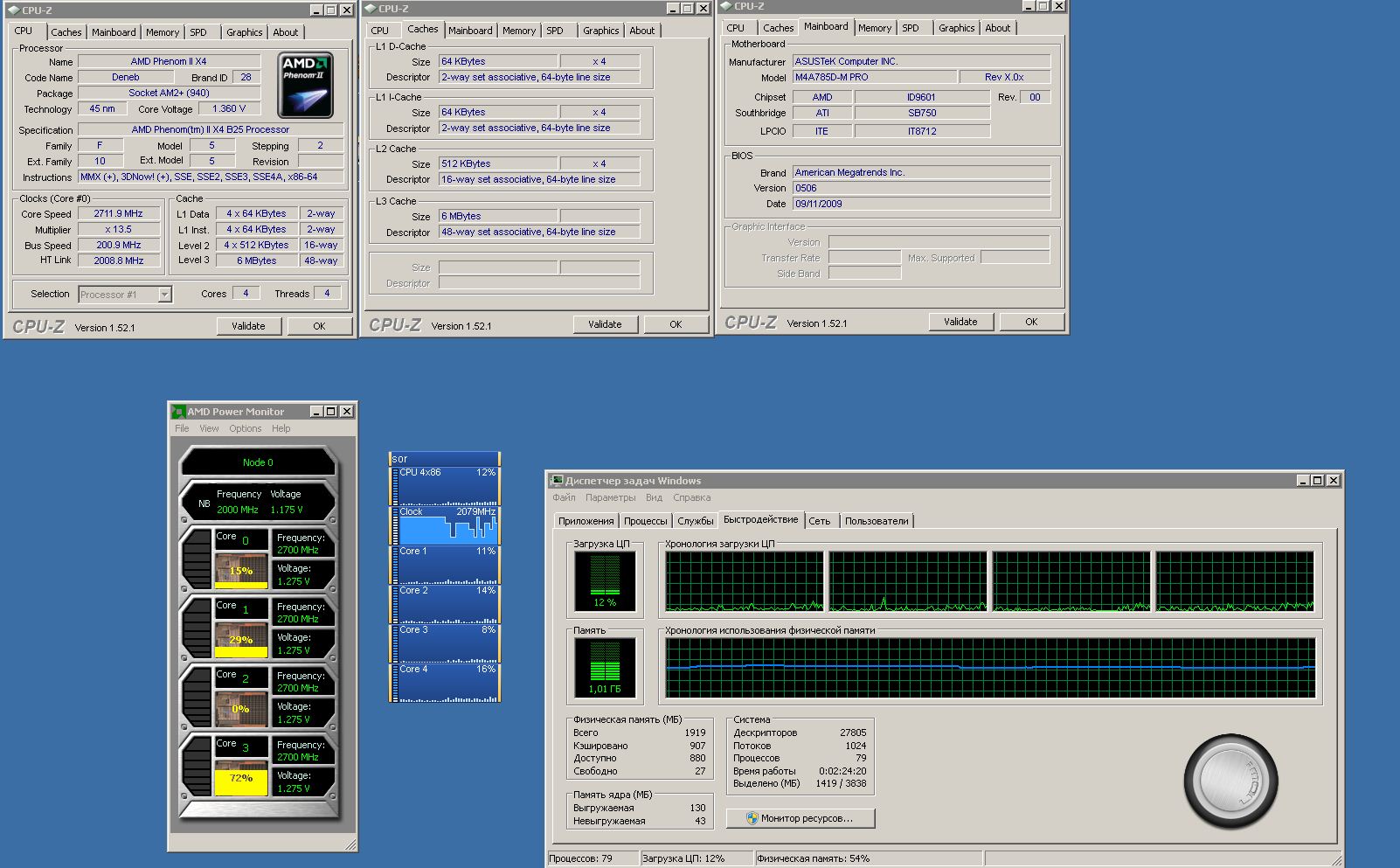The width and height of the screenshot is (1400, 868).
Task: Open the Пользователи tab in Task Manager
Action: tap(877, 521)
